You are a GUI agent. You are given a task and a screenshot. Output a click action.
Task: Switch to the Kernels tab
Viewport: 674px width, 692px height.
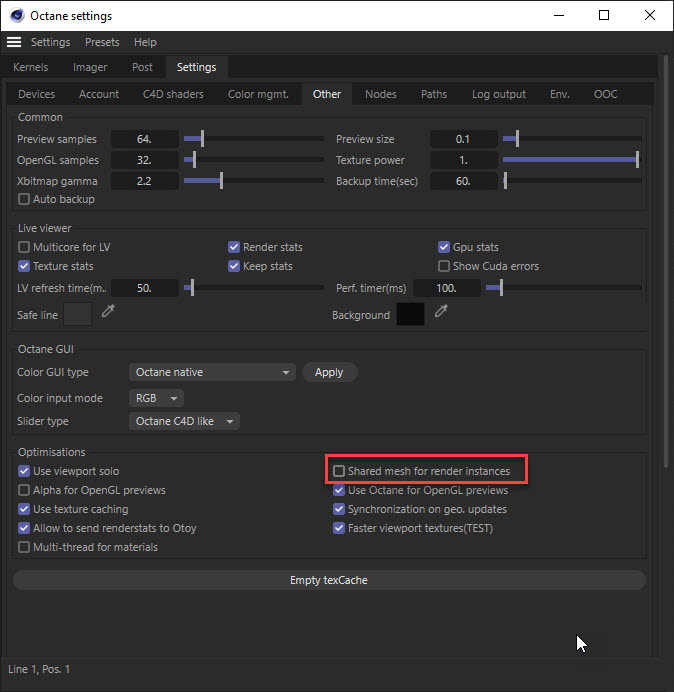tap(31, 67)
